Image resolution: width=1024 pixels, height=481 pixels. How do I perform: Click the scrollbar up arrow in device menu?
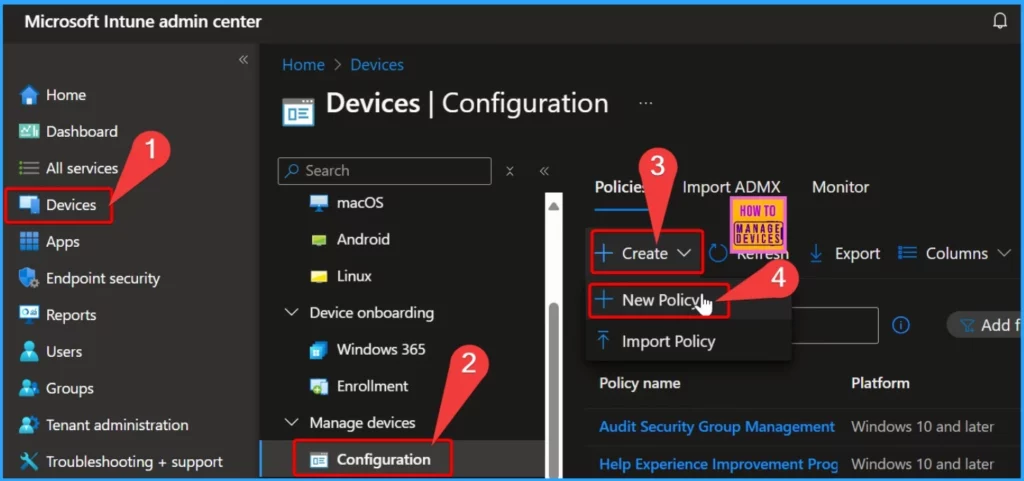point(553,207)
